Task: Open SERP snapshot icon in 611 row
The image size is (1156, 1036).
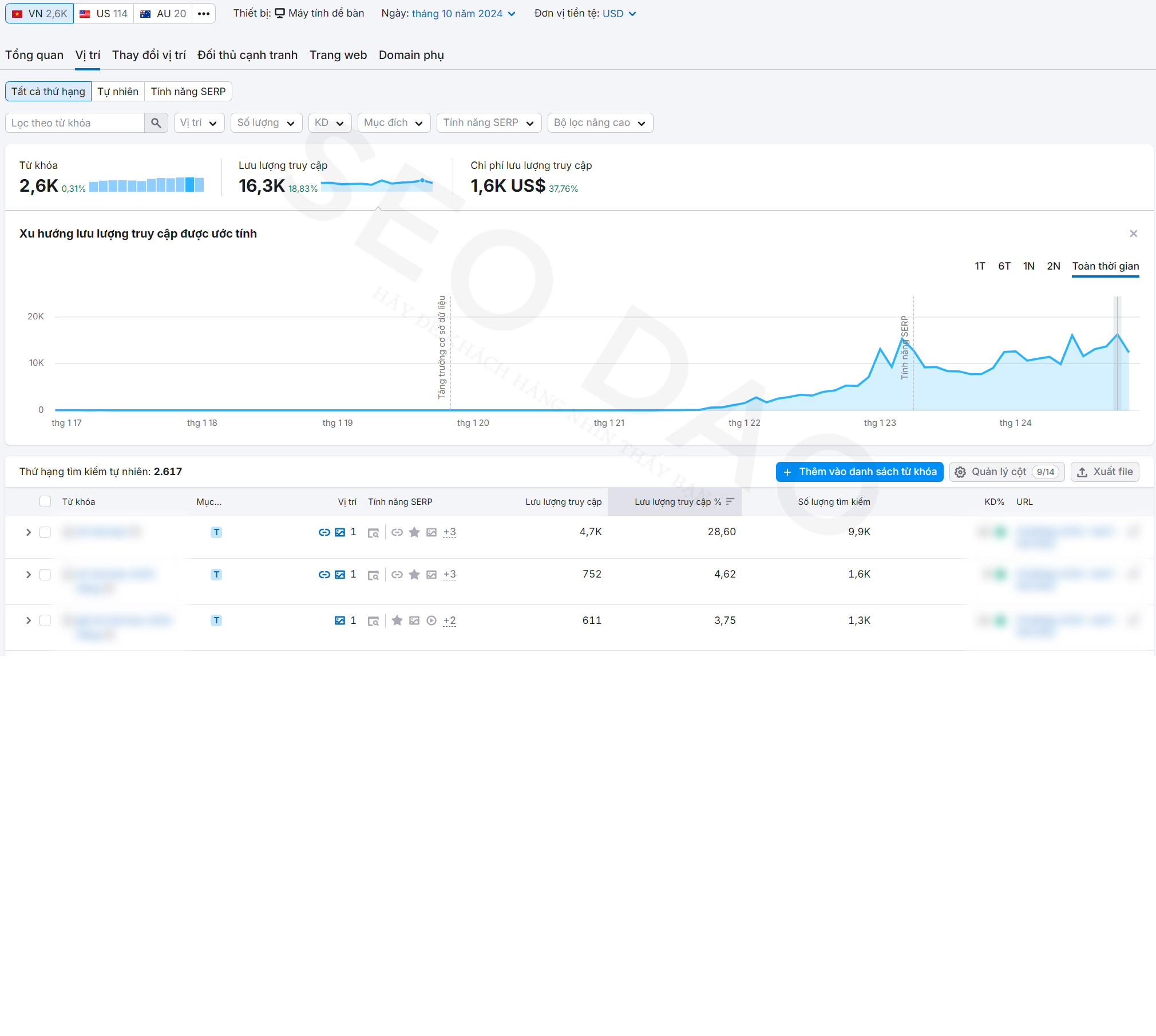Action: pyautogui.click(x=373, y=621)
